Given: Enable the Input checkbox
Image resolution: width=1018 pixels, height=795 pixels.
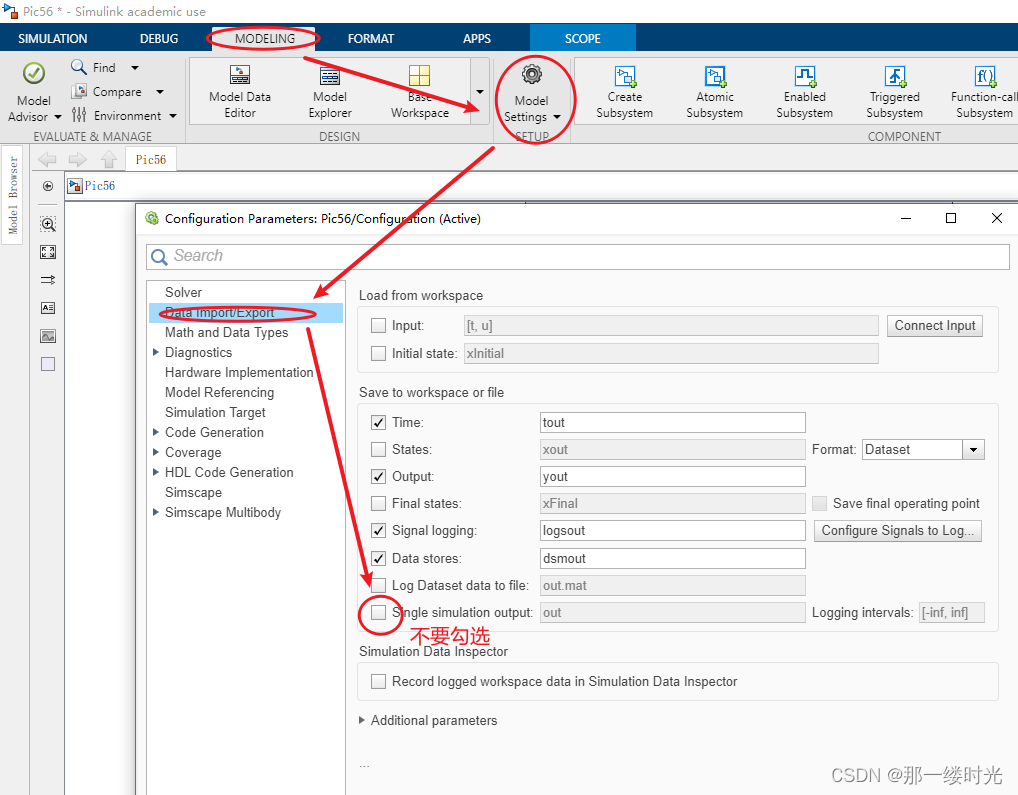Looking at the screenshot, I should point(378,325).
